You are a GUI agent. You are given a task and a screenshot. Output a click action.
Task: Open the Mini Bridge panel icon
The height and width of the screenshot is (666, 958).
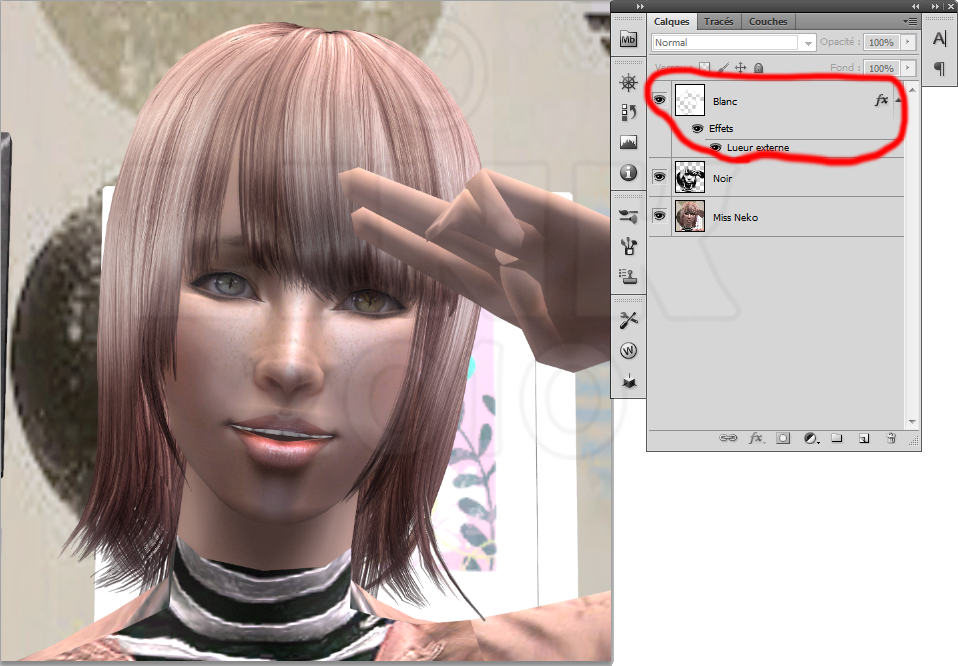point(628,40)
